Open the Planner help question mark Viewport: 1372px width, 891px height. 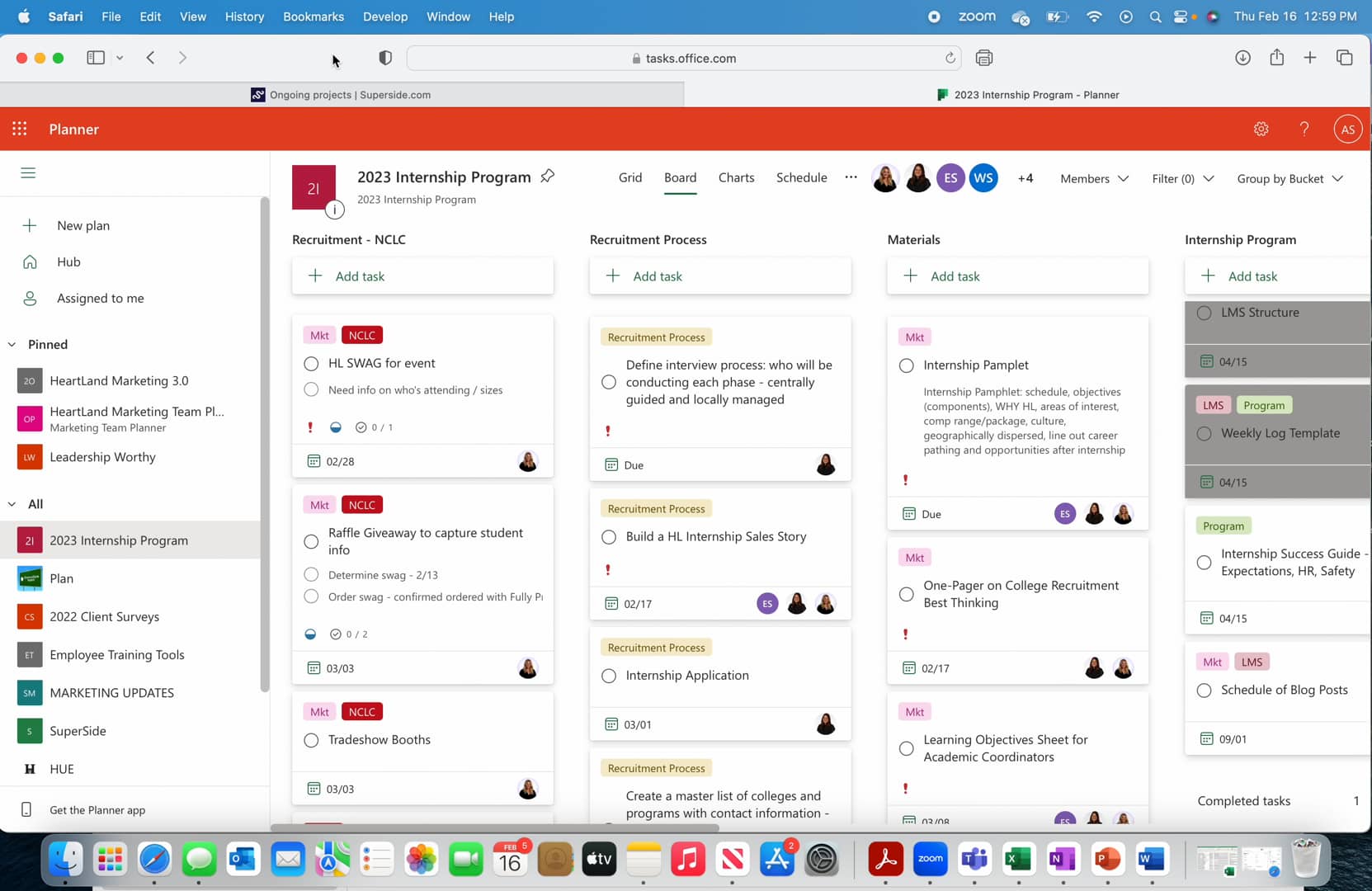coord(1304,129)
